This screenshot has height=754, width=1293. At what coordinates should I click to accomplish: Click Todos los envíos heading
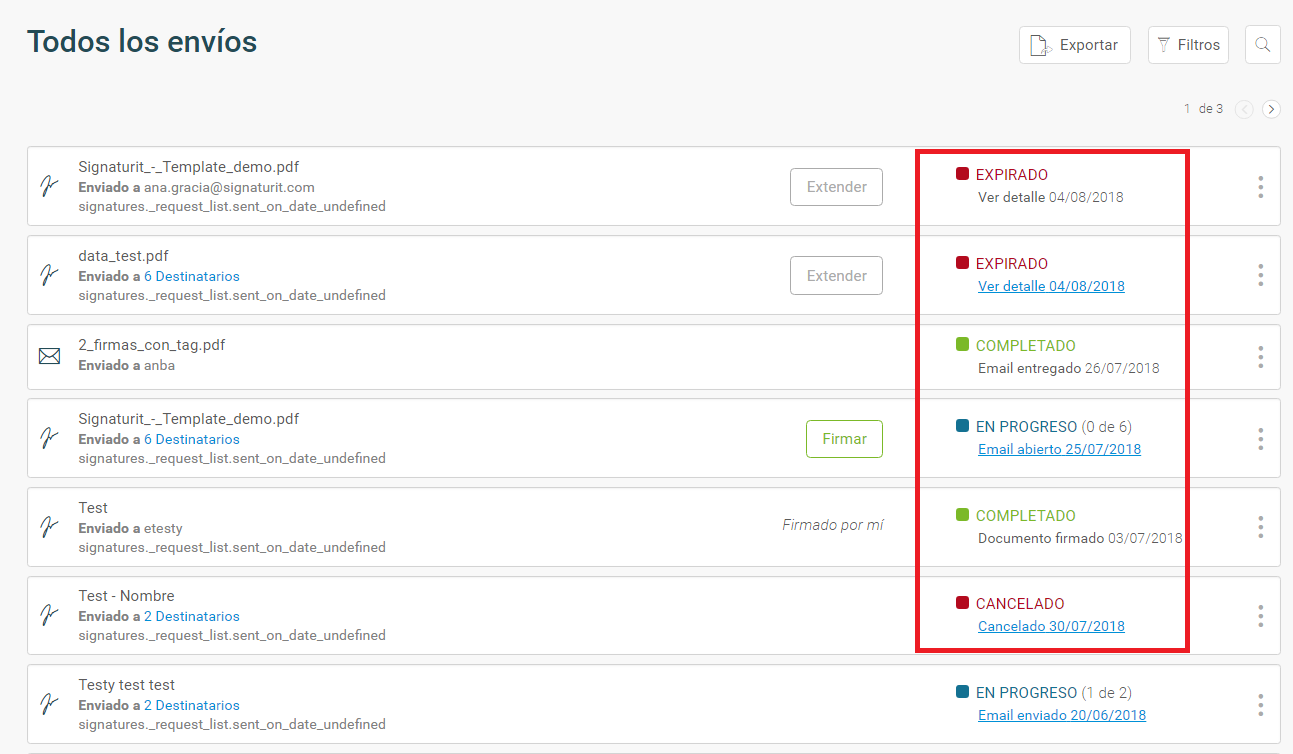(142, 42)
